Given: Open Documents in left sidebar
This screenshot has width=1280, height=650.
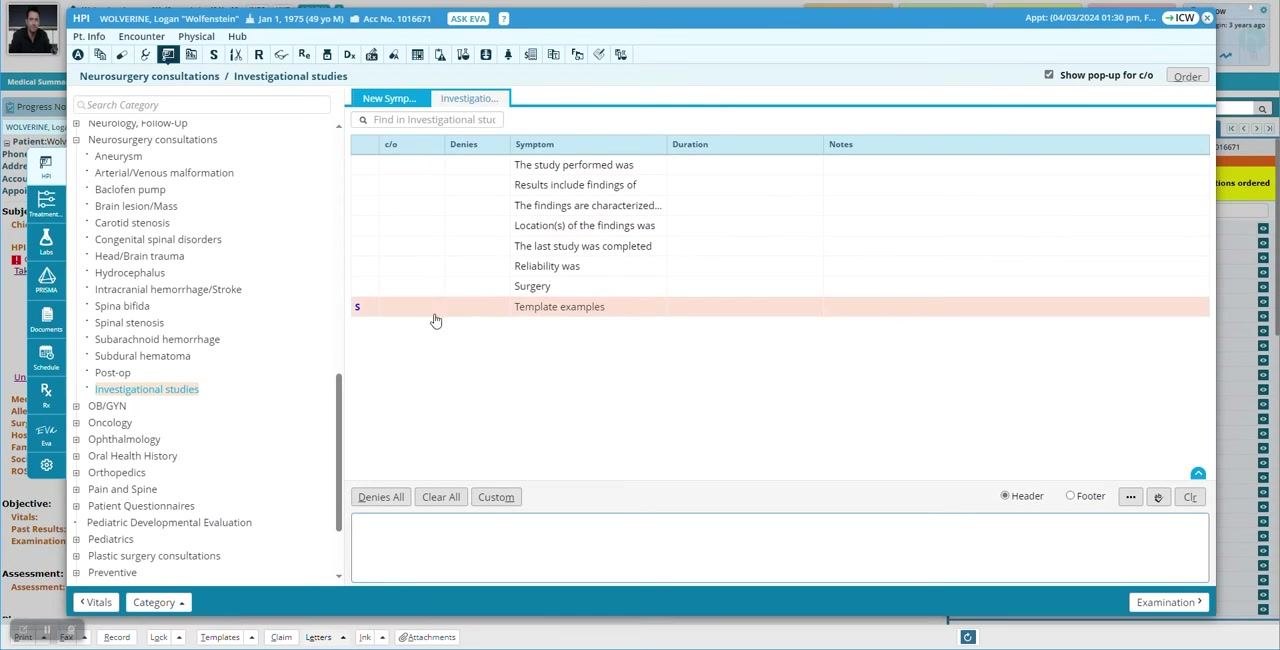Looking at the screenshot, I should coord(46,318).
